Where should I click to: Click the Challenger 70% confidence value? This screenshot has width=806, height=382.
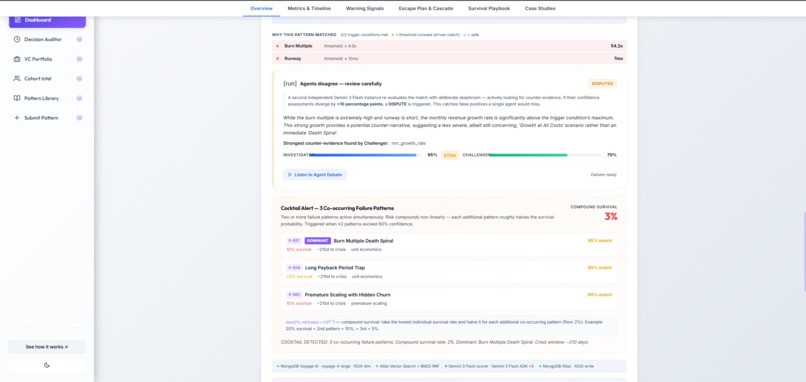[x=612, y=155]
